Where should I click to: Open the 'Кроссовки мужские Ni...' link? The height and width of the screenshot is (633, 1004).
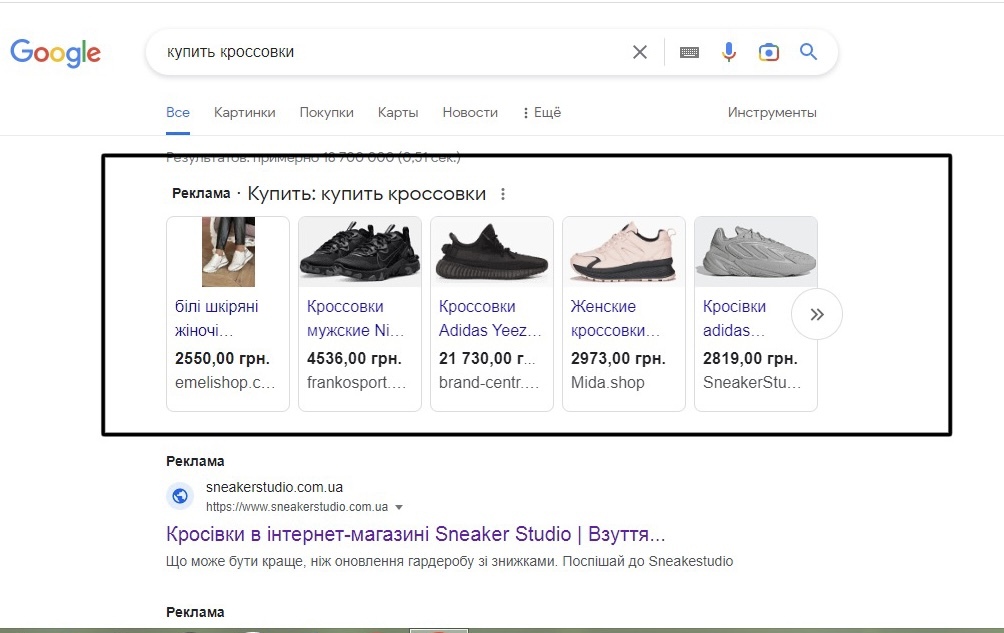tap(355, 318)
